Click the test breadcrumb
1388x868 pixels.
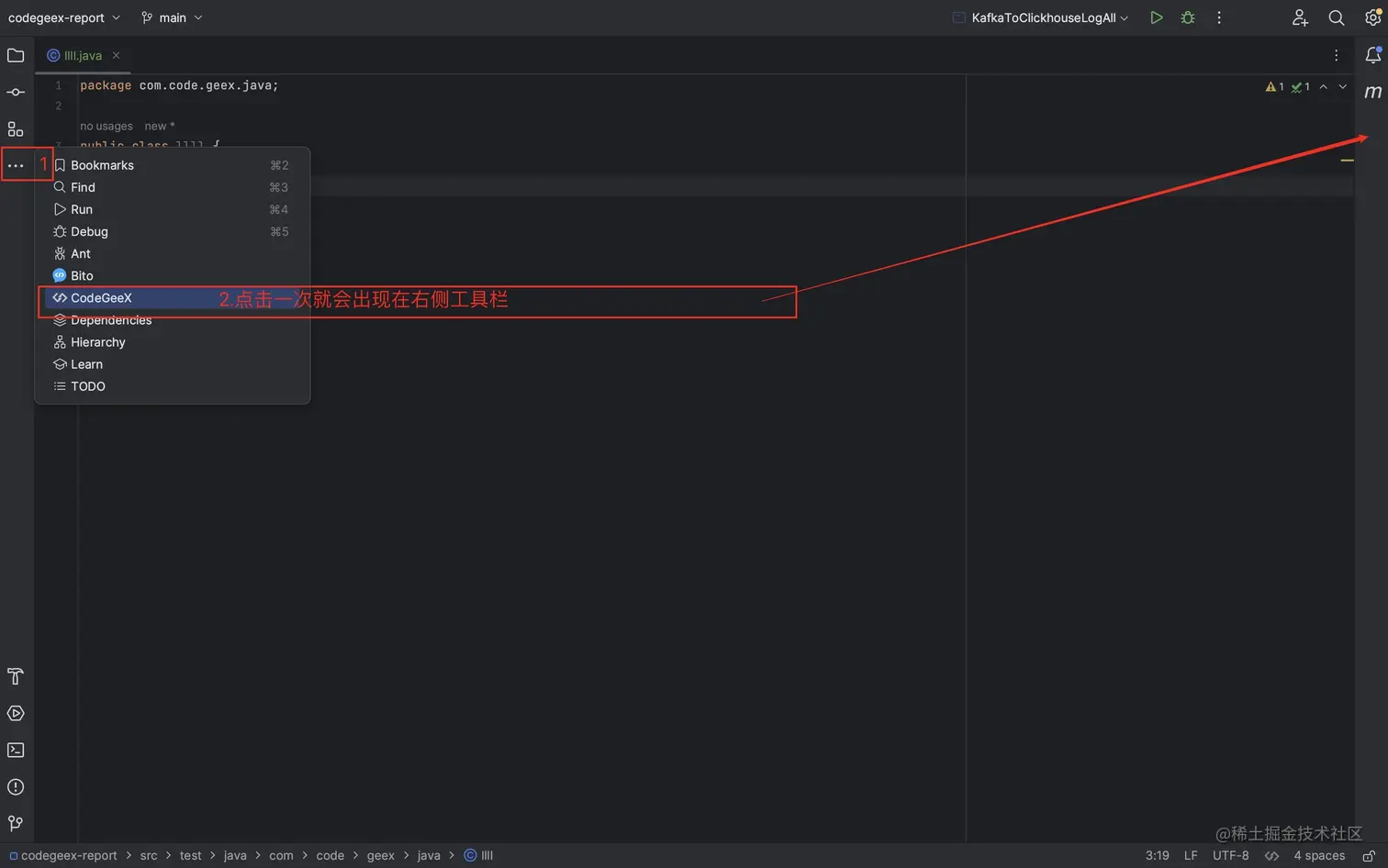[x=190, y=855]
